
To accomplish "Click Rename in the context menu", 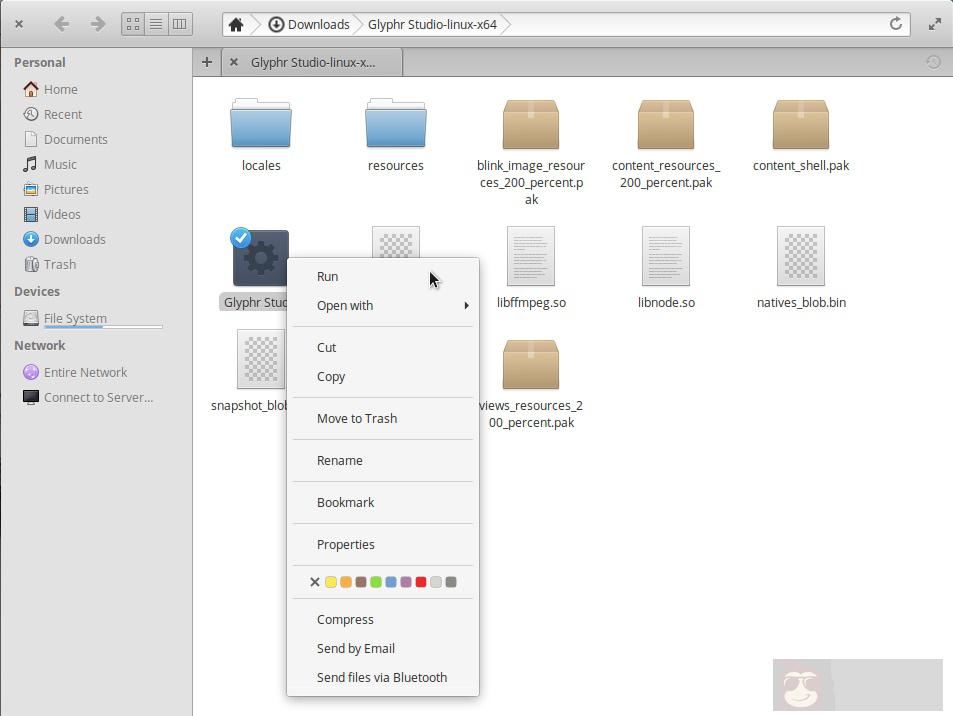I will [x=339, y=460].
